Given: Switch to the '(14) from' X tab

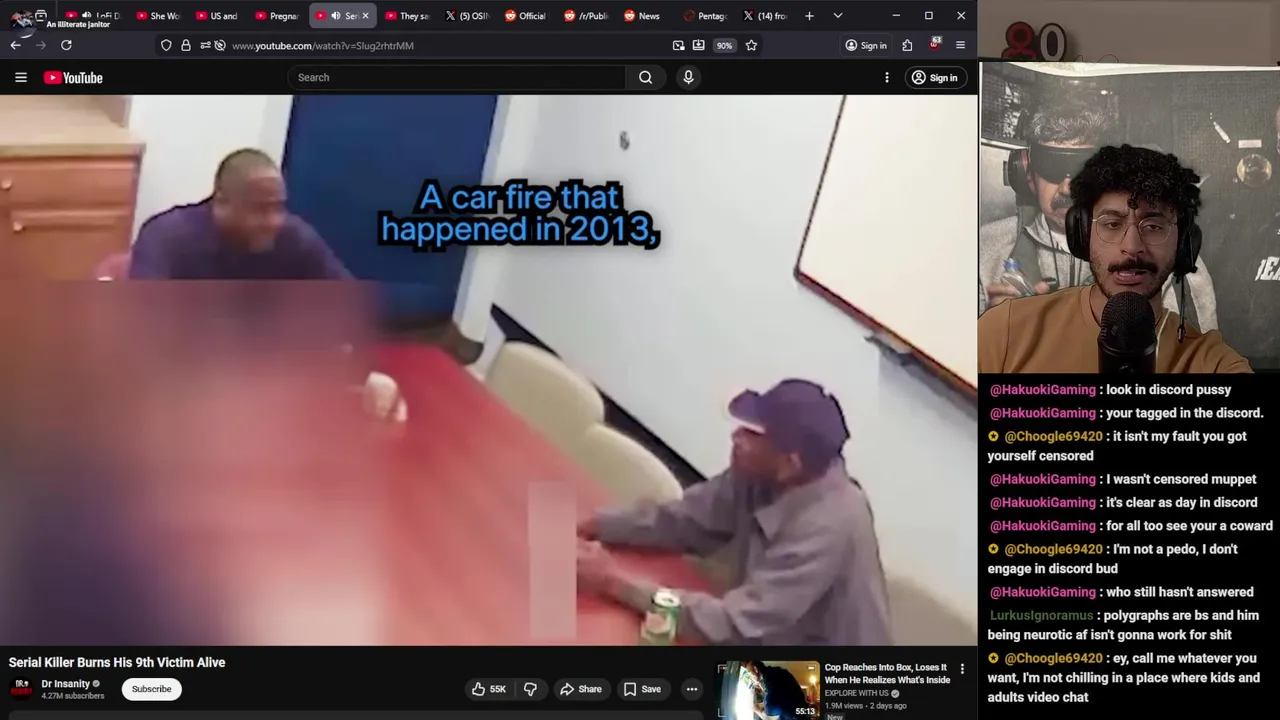Looking at the screenshot, I should click(x=764, y=16).
